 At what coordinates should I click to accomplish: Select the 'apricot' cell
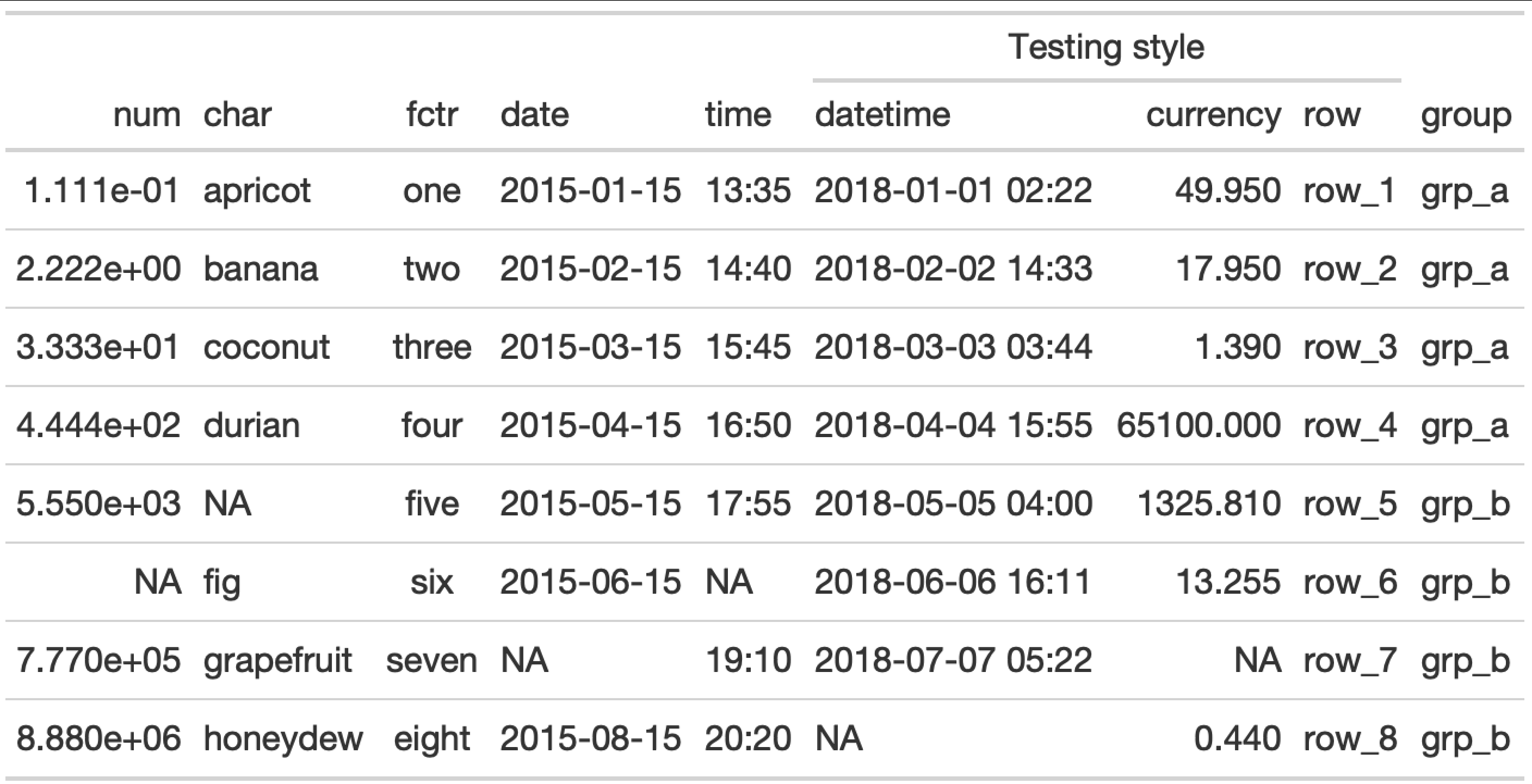coord(257,191)
